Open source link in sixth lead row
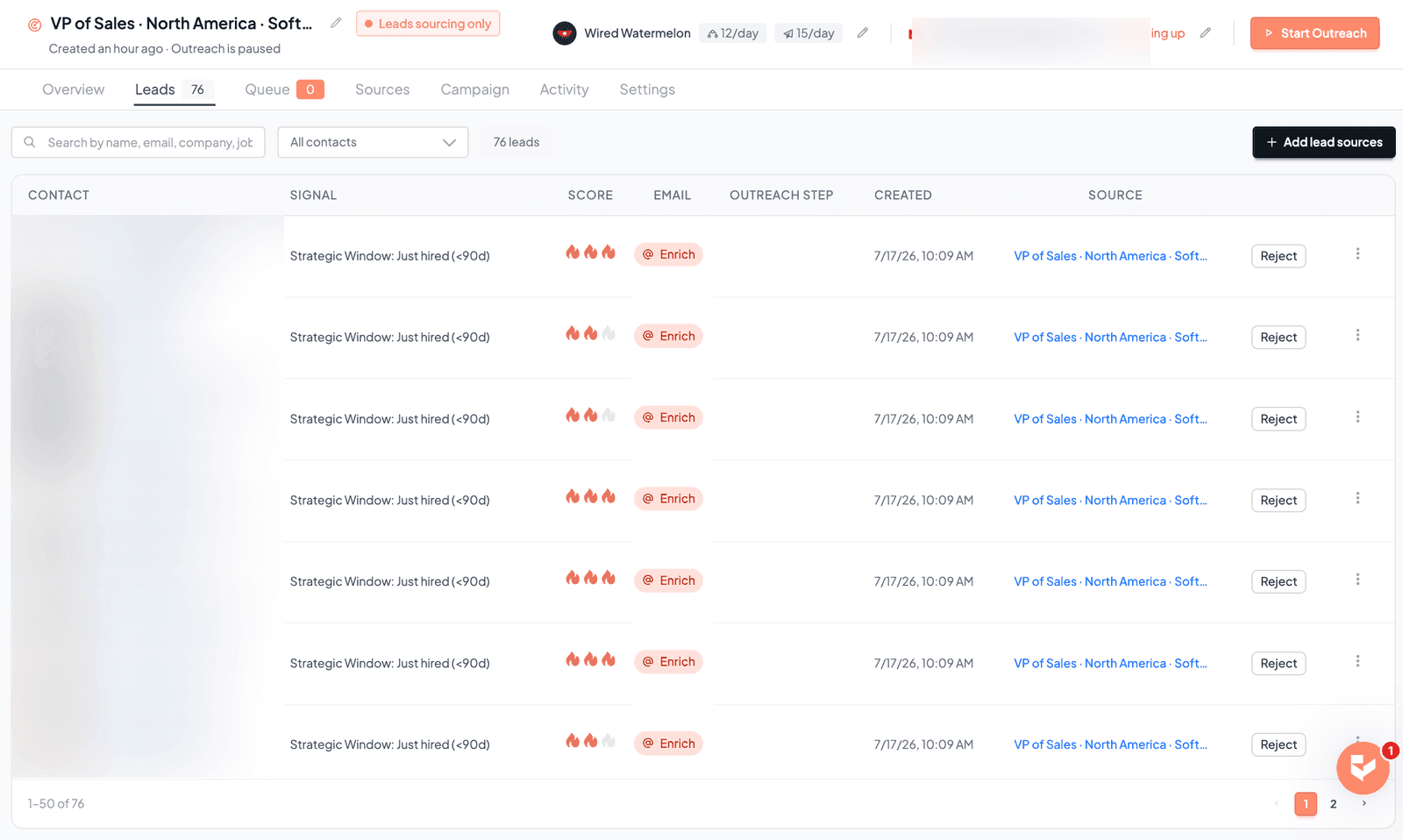The image size is (1403, 840). click(x=1110, y=663)
